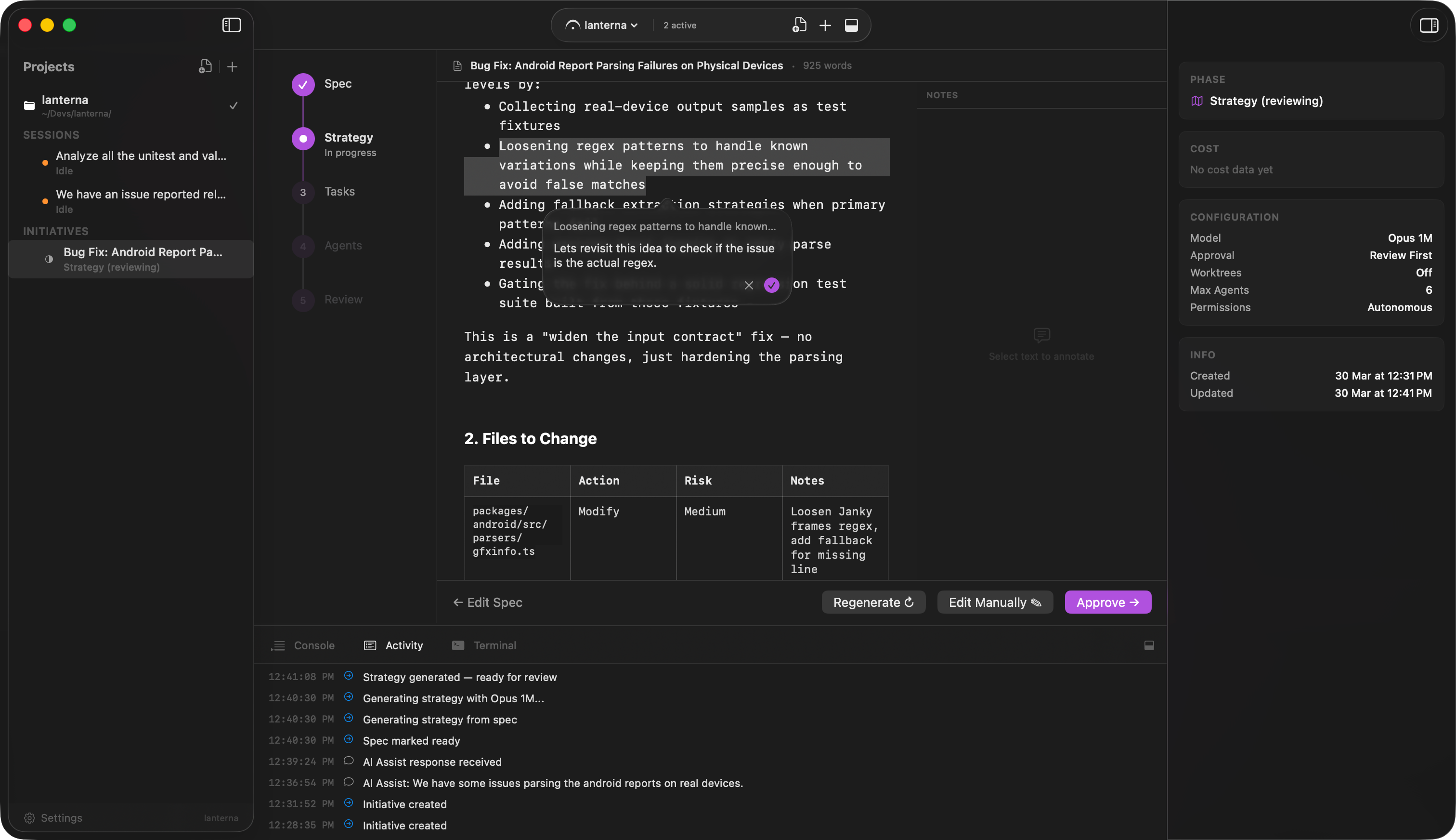The width and height of the screenshot is (1456, 840).
Task: Click the comment bubble icon beside 'AI Assist response received'
Action: (348, 761)
